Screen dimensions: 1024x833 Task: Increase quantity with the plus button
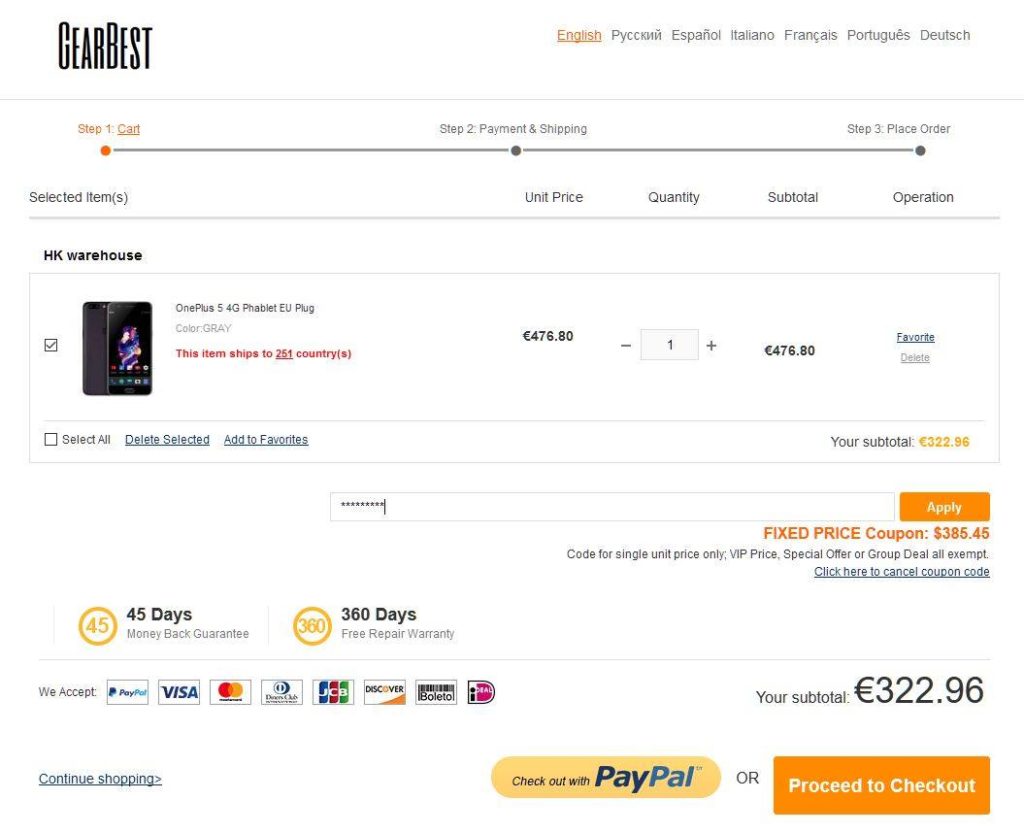pos(711,345)
